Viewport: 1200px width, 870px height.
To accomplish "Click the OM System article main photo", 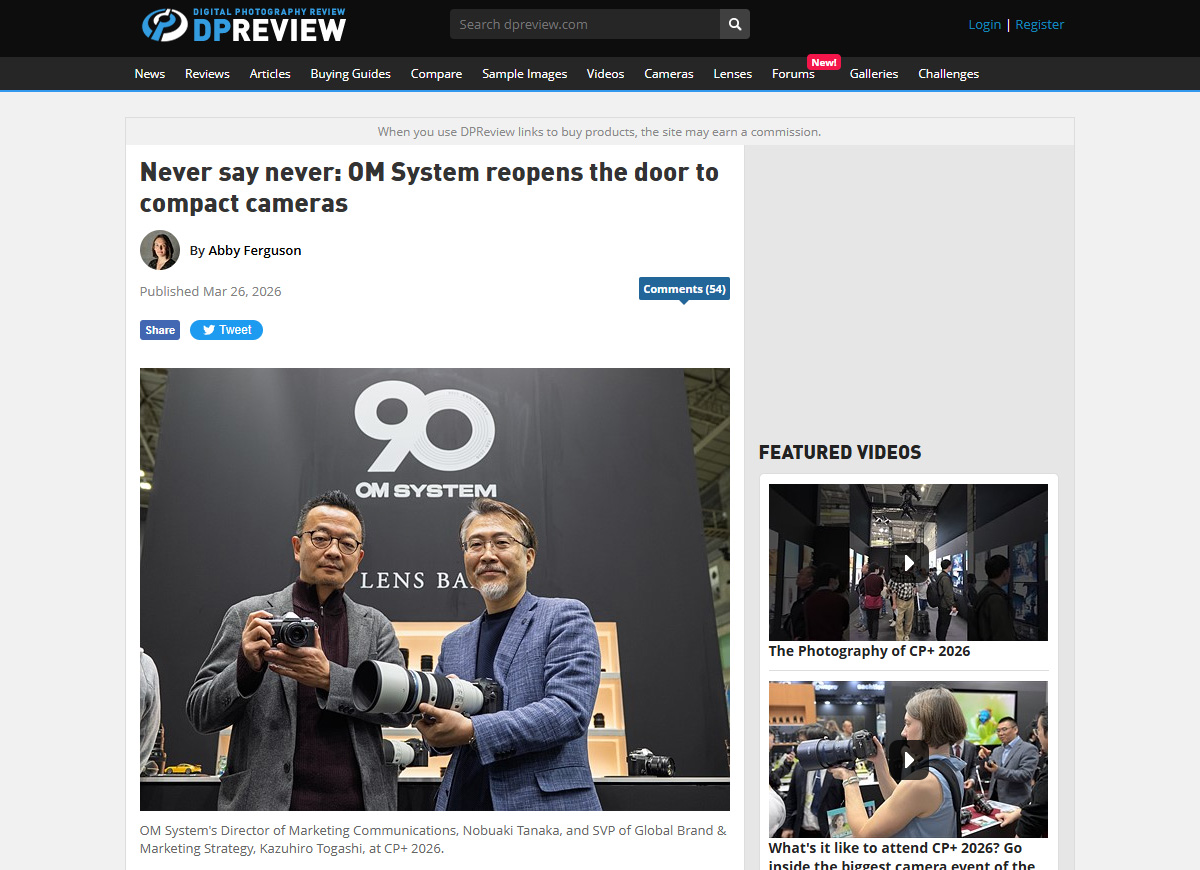I will (x=435, y=589).
